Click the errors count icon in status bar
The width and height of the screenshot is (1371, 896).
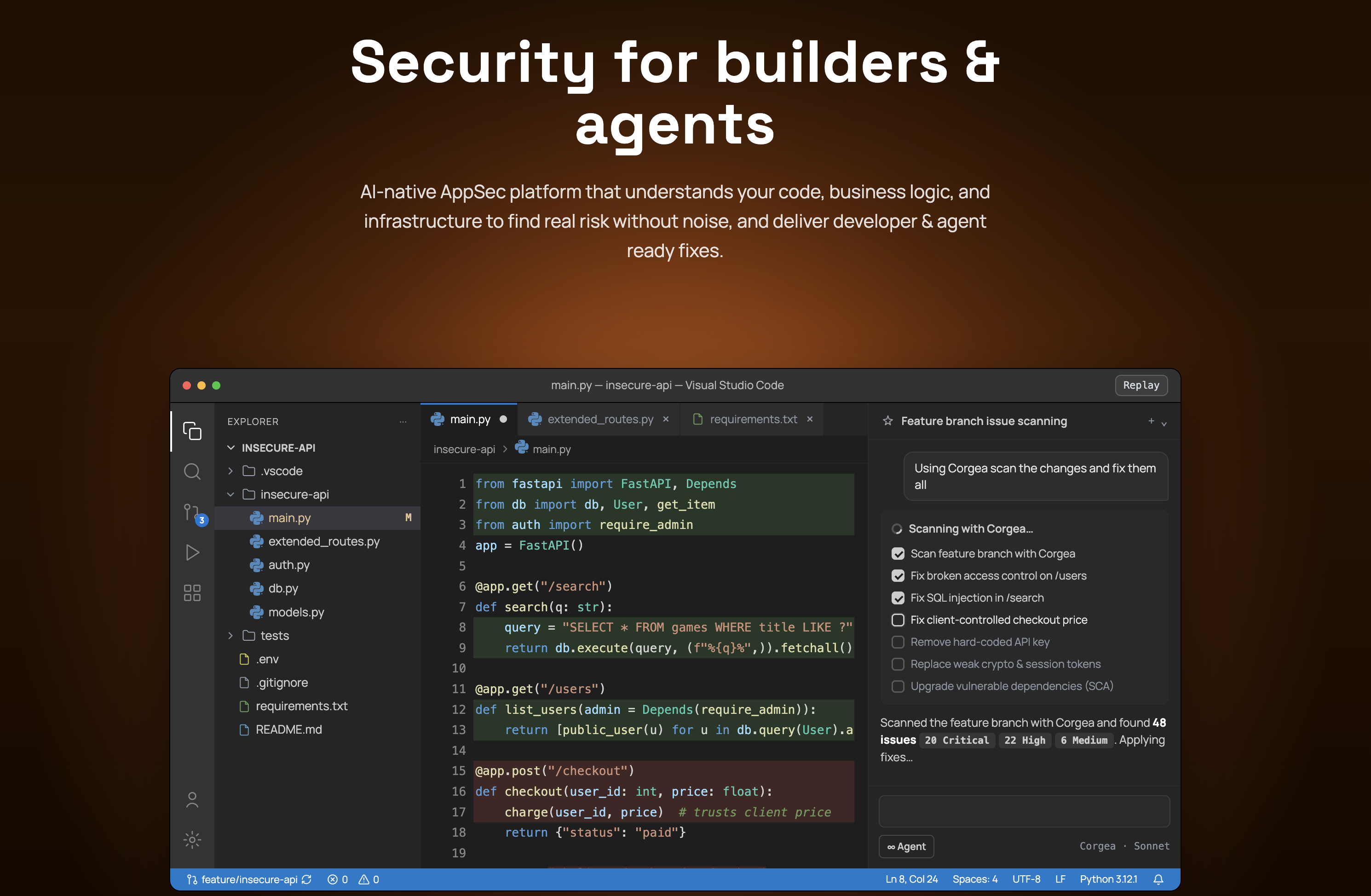(332, 879)
